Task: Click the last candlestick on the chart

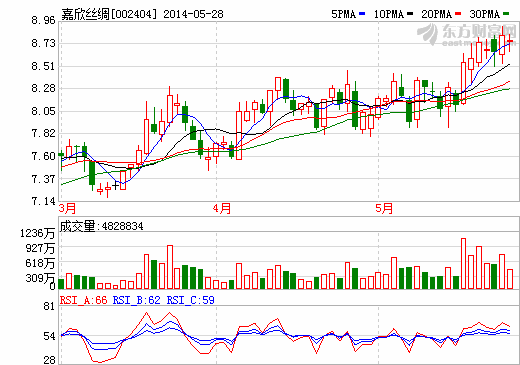Action: (510, 42)
